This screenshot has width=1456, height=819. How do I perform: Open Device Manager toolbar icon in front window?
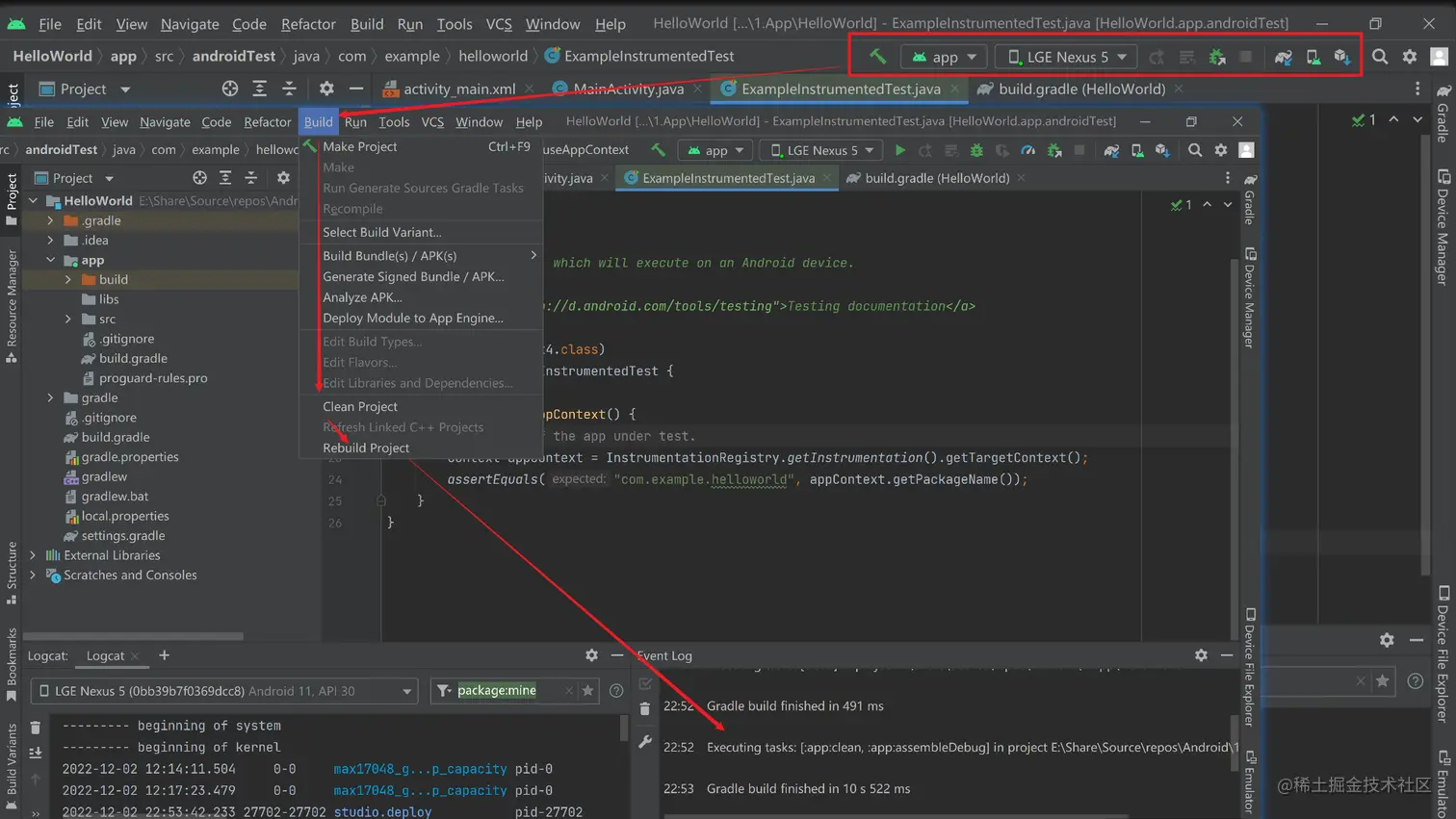point(1137,150)
